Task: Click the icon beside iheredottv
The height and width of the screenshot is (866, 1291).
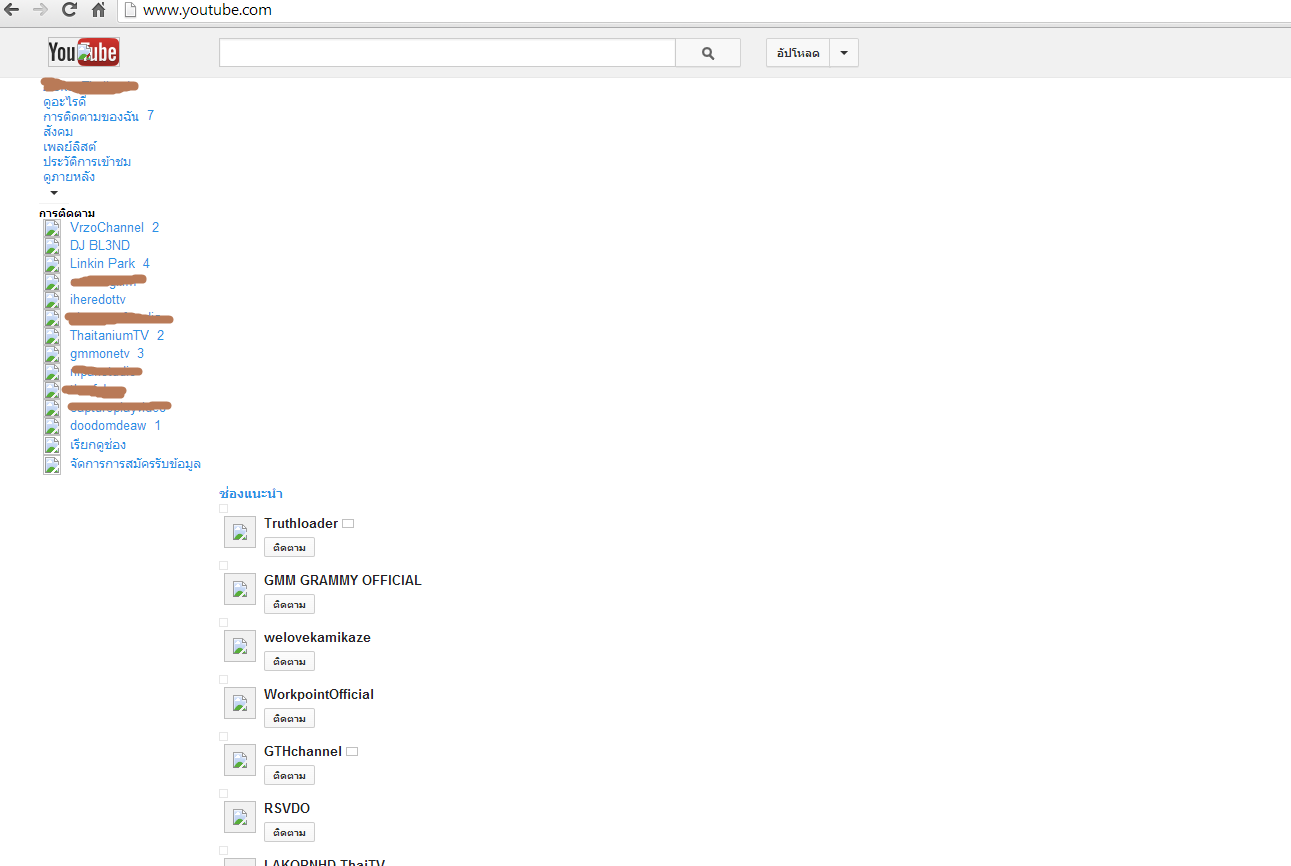Action: tap(52, 300)
